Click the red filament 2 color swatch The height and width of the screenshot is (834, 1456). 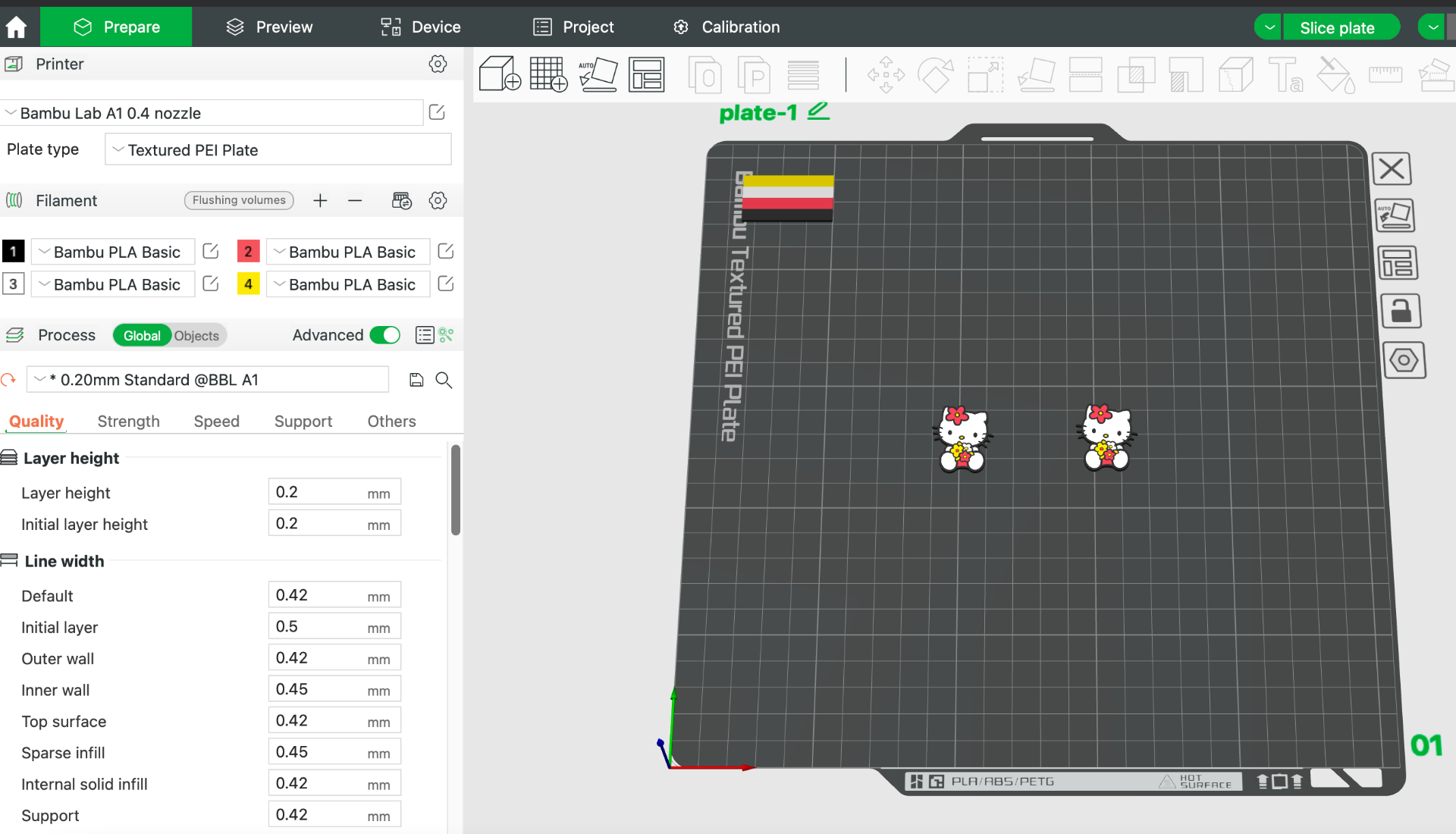pyautogui.click(x=248, y=251)
